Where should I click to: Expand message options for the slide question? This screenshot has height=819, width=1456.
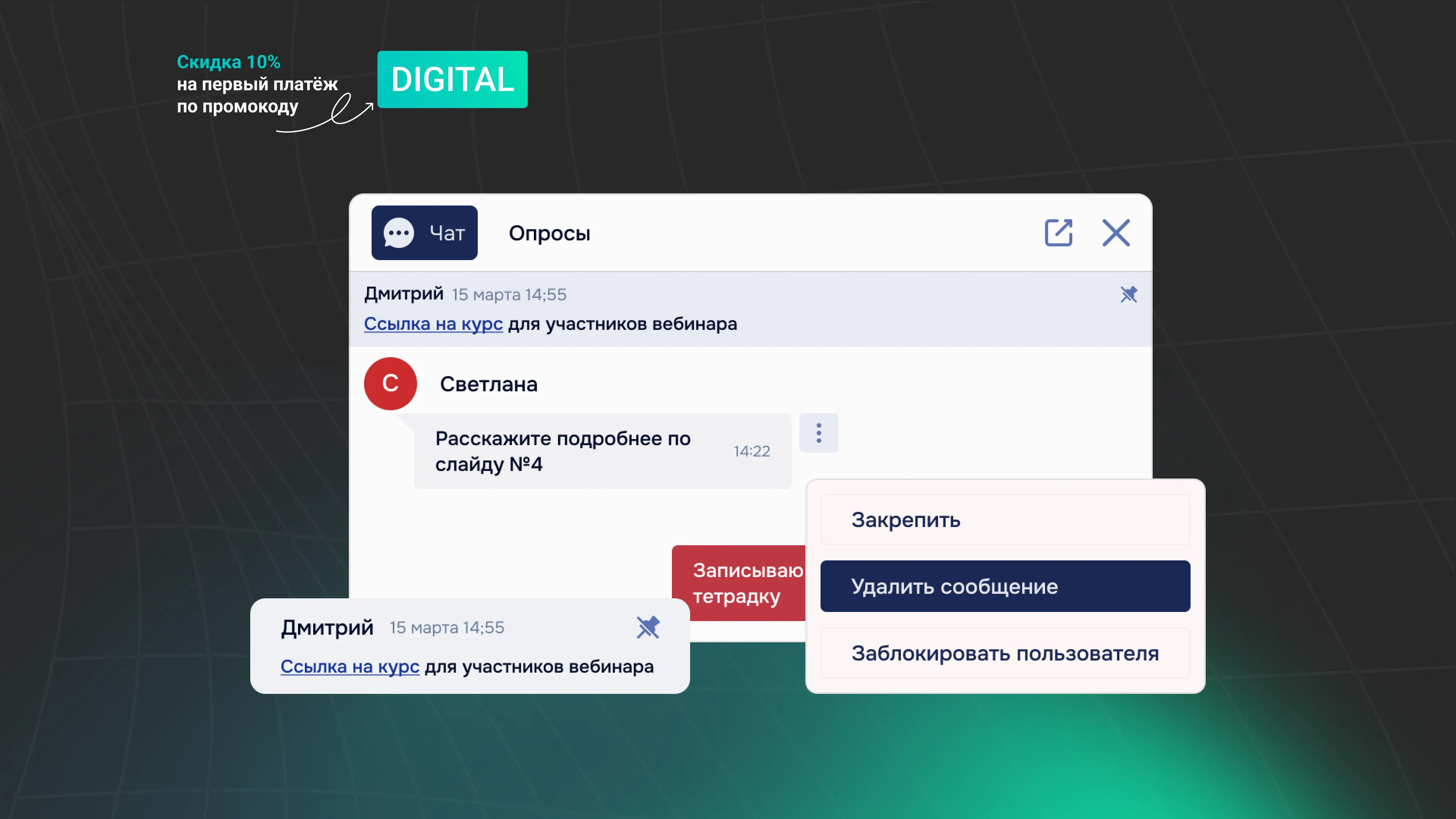(819, 433)
